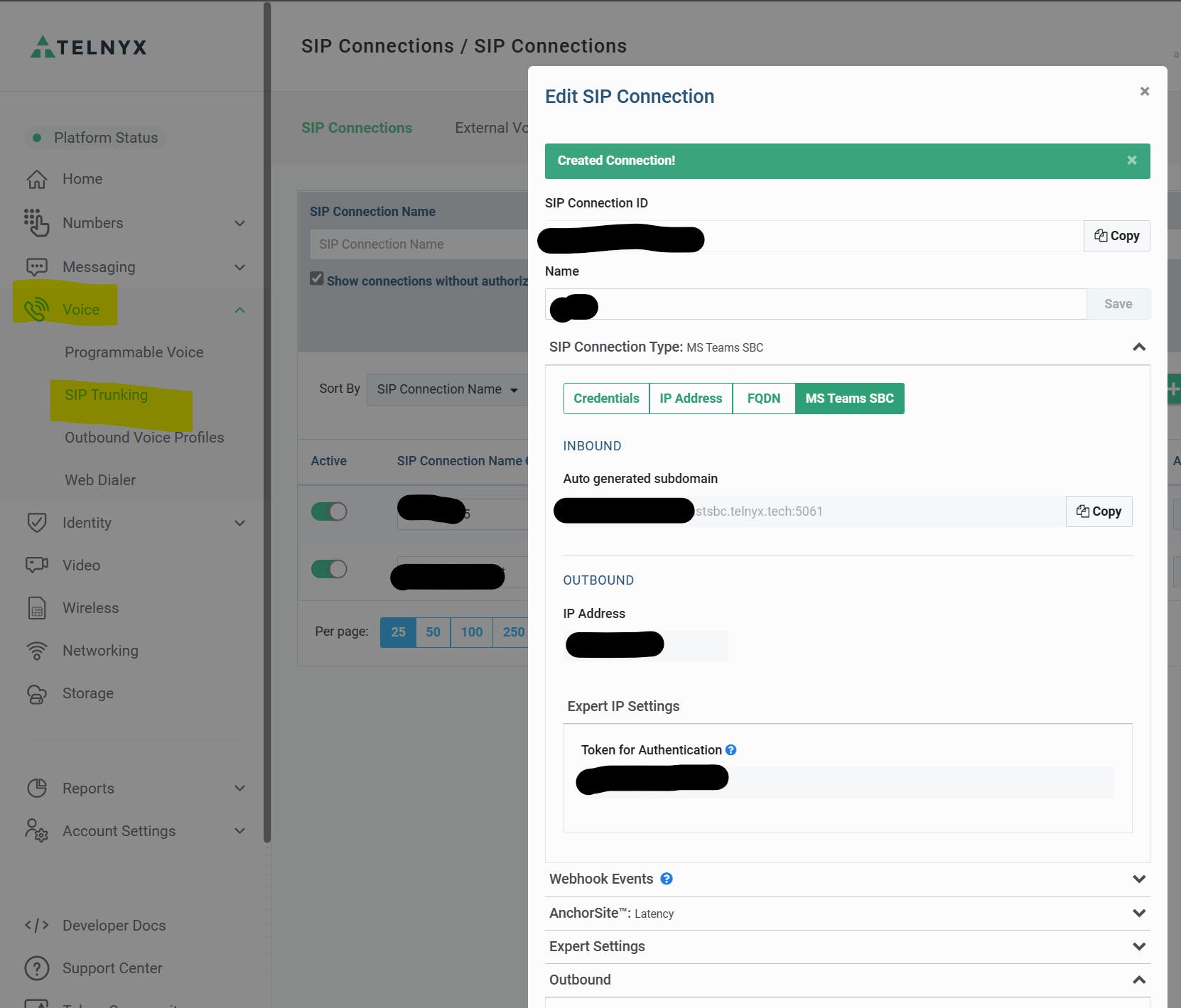The image size is (1181, 1008).
Task: Copy the auto generated subdomain
Action: click(1099, 511)
